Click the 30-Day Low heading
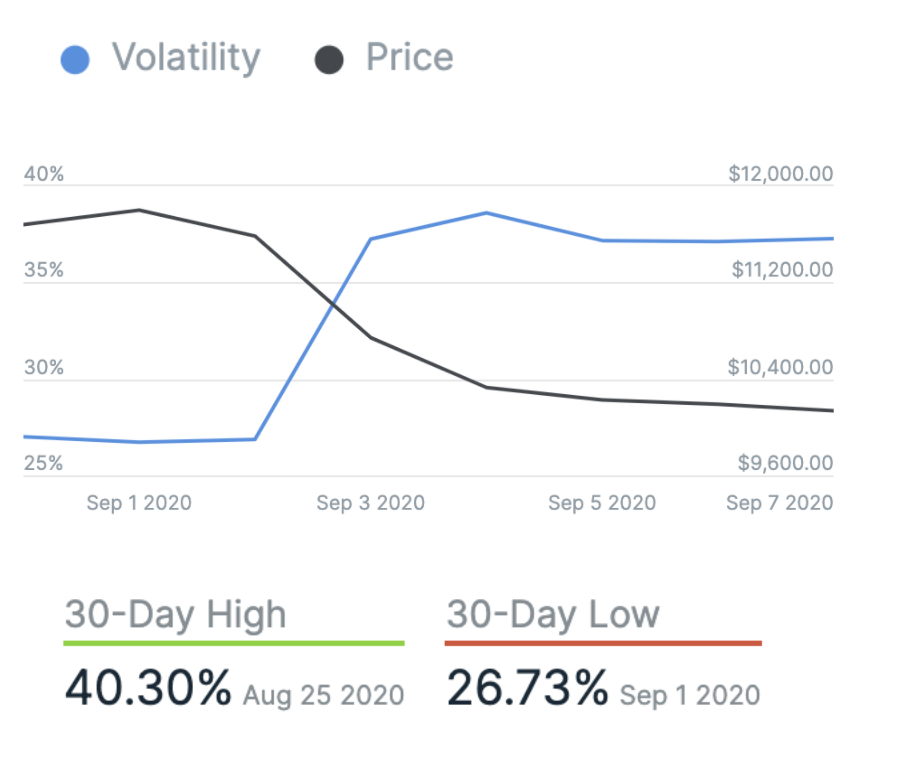904x762 pixels. coord(552,614)
